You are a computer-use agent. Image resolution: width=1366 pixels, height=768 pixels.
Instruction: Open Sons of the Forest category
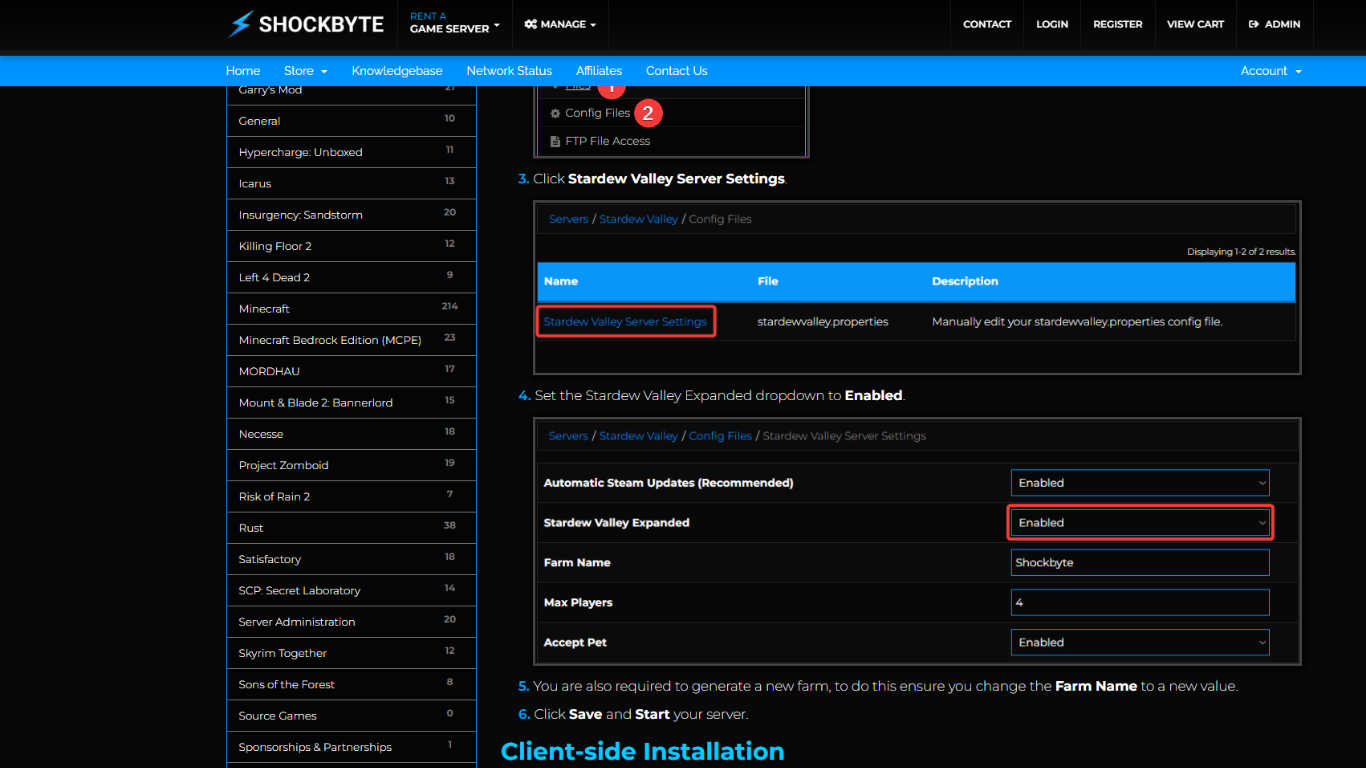tap(351, 685)
